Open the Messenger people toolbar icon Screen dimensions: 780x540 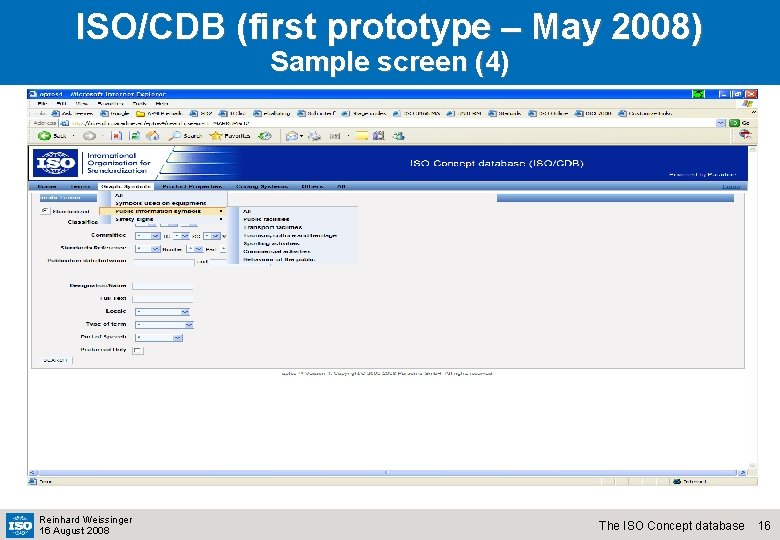(398, 135)
